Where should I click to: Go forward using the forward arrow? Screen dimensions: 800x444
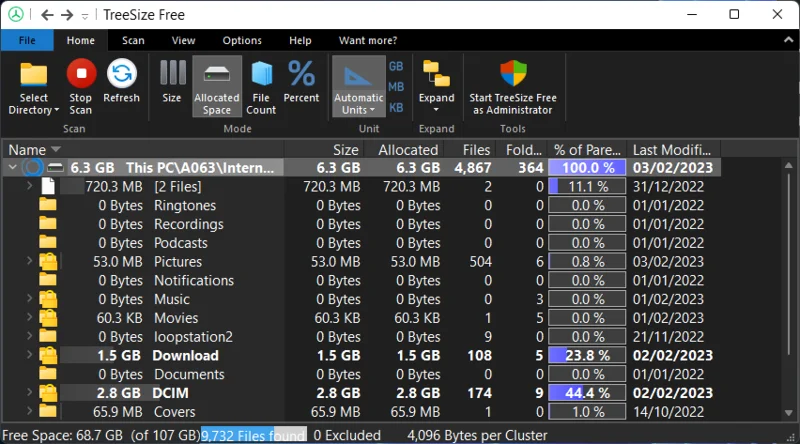click(67, 15)
